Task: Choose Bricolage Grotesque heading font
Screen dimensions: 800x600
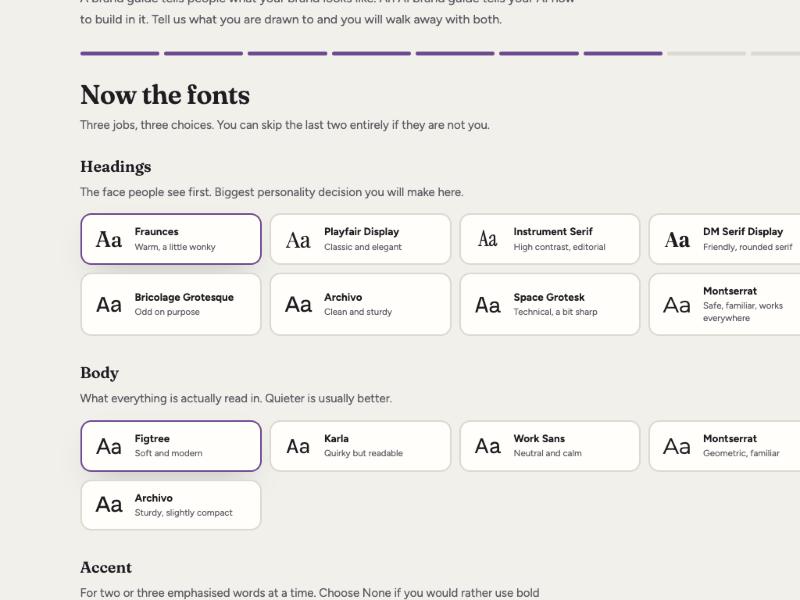Action: 171,304
